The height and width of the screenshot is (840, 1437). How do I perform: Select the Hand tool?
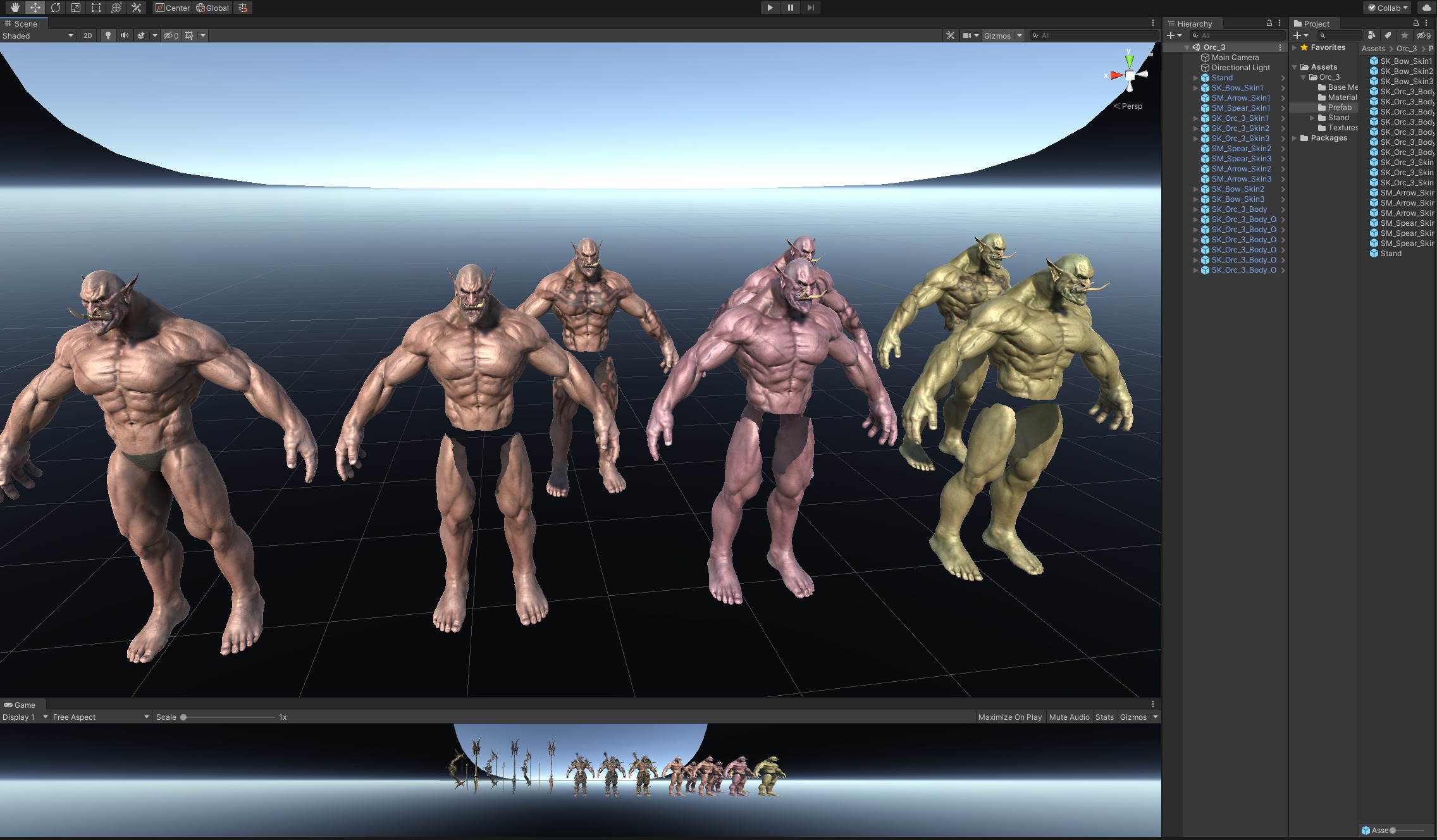click(15, 8)
